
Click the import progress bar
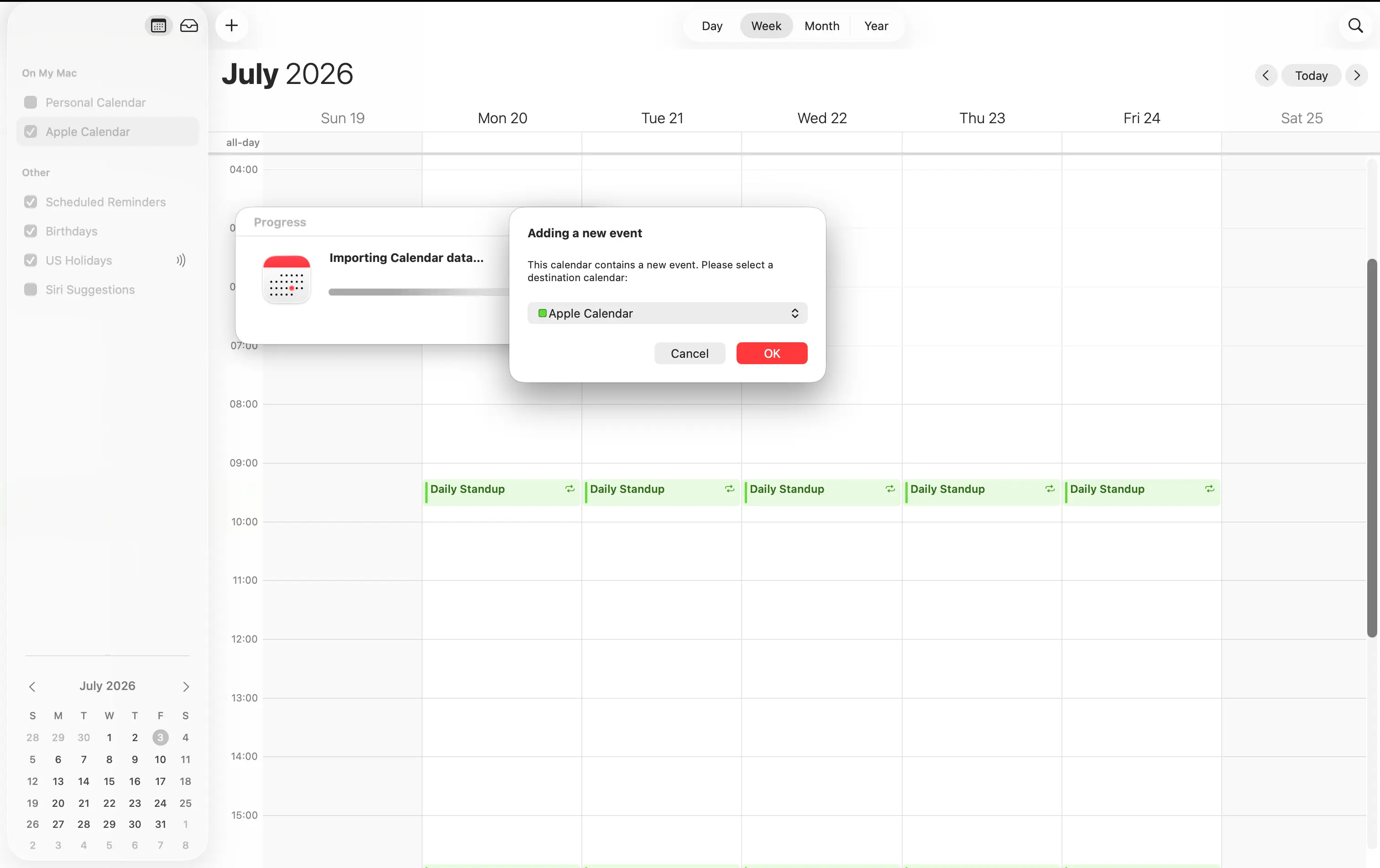(418, 292)
